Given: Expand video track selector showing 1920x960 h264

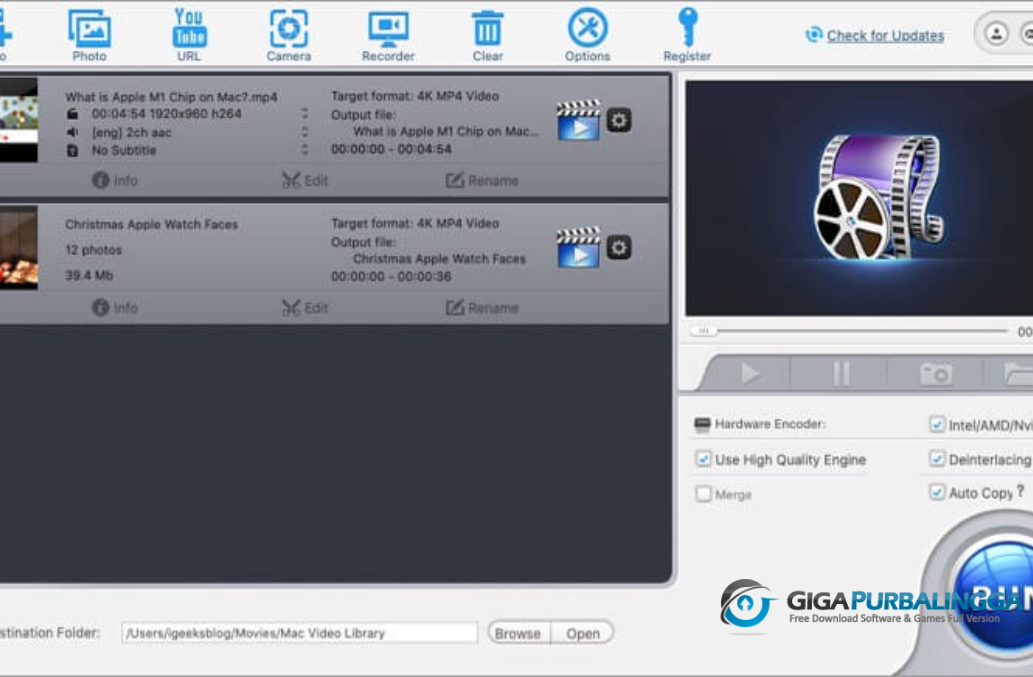Looking at the screenshot, I should [x=304, y=113].
